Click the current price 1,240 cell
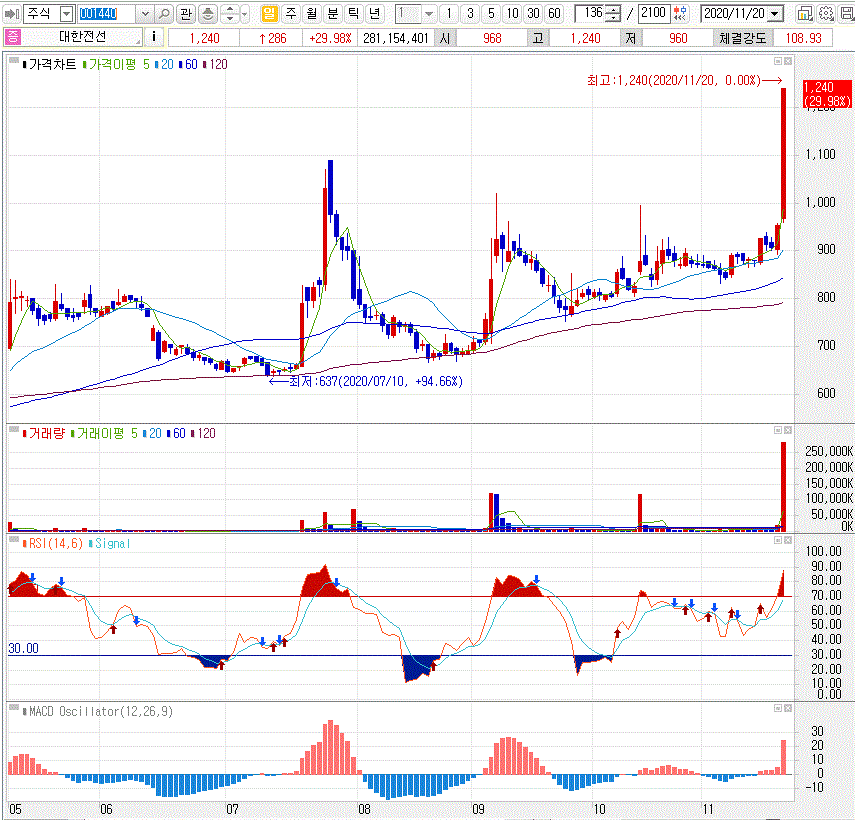Image resolution: width=855 pixels, height=820 pixels. [x=204, y=38]
